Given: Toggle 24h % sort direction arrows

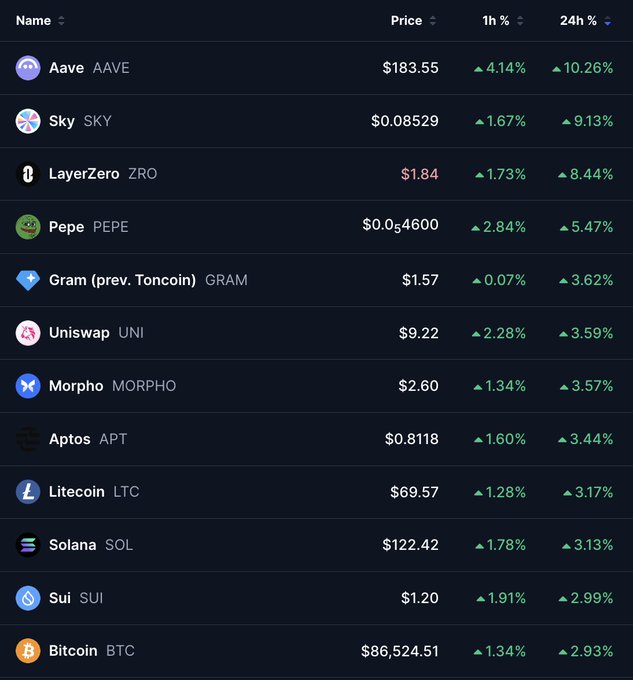Looking at the screenshot, I should pos(607,20).
